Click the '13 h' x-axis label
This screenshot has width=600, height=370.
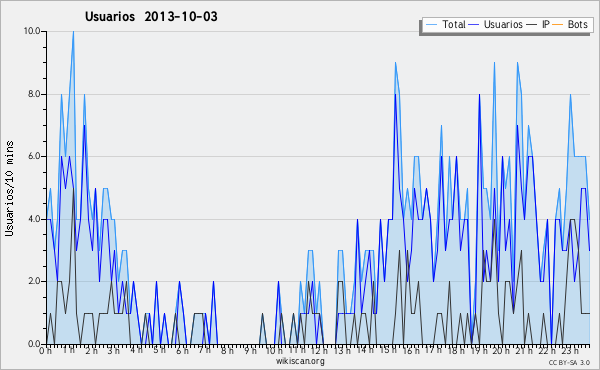pos(342,351)
